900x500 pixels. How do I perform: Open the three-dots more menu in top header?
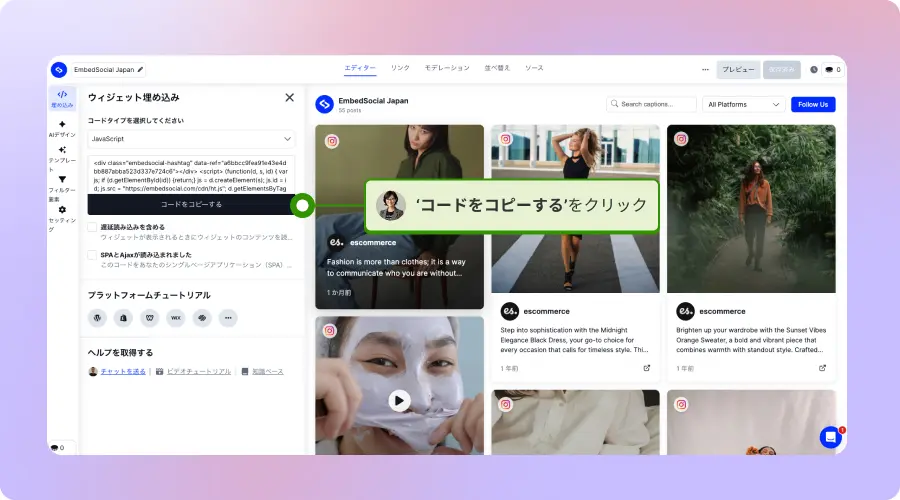point(705,69)
